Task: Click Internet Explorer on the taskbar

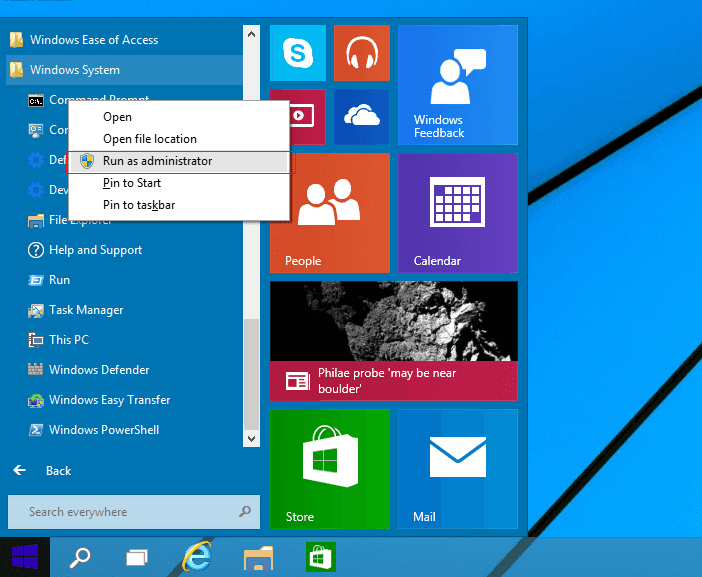Action: pyautogui.click(x=198, y=556)
